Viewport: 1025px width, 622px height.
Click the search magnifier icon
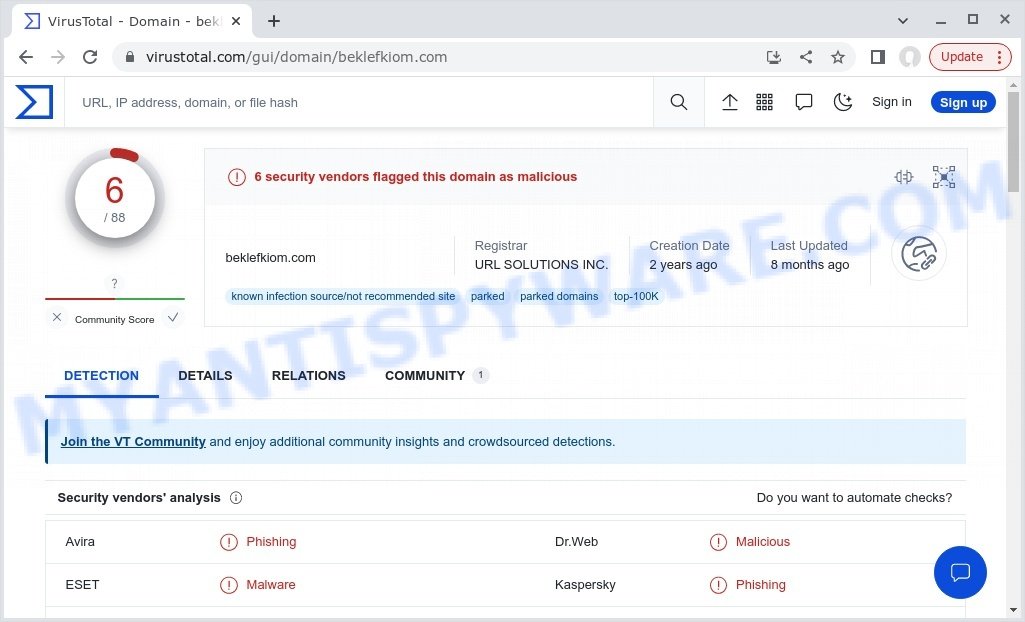pyautogui.click(x=679, y=102)
